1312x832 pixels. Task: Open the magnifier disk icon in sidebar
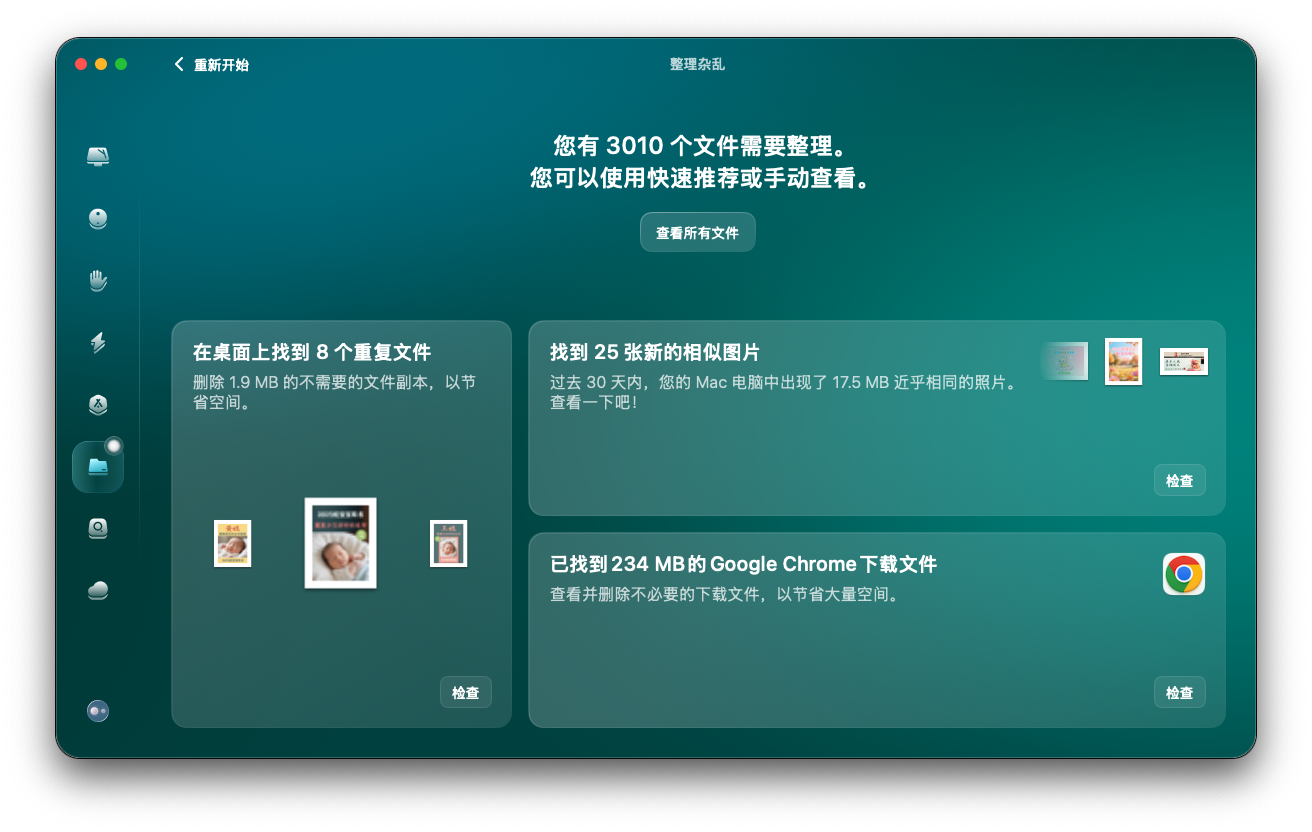(x=98, y=529)
